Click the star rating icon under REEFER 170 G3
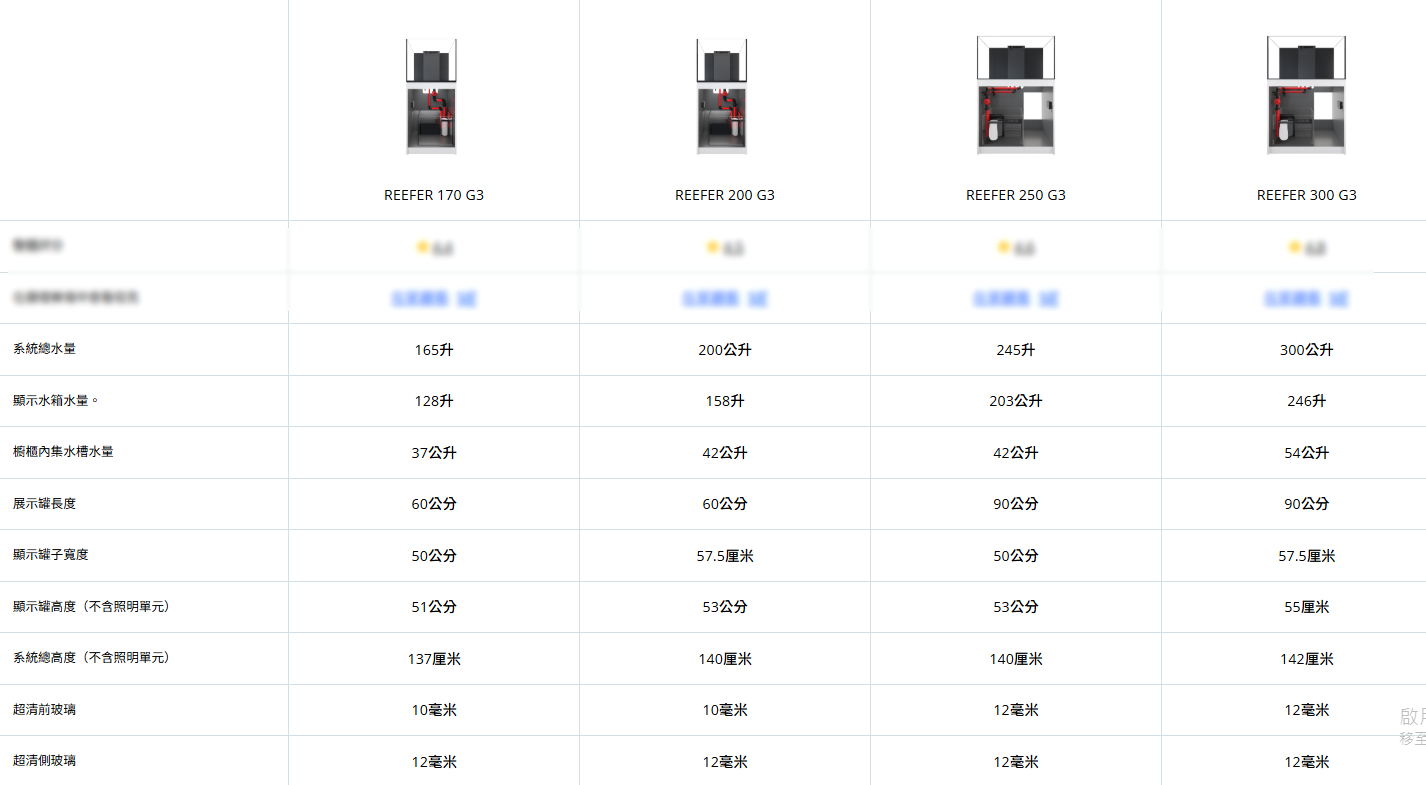This screenshot has height=785, width=1426. 423,247
